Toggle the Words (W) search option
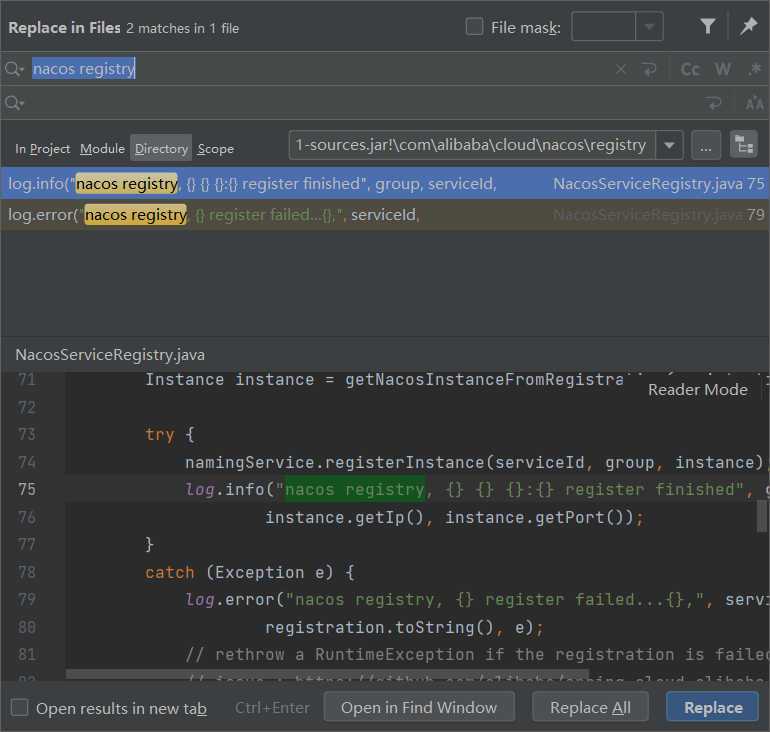The image size is (770, 732). [723, 69]
